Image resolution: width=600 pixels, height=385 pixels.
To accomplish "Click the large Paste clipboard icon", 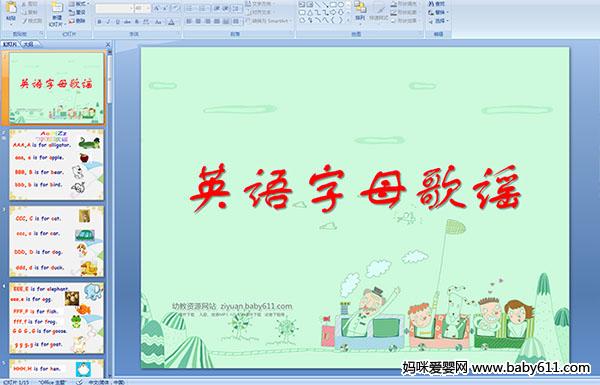I will 11,8.
